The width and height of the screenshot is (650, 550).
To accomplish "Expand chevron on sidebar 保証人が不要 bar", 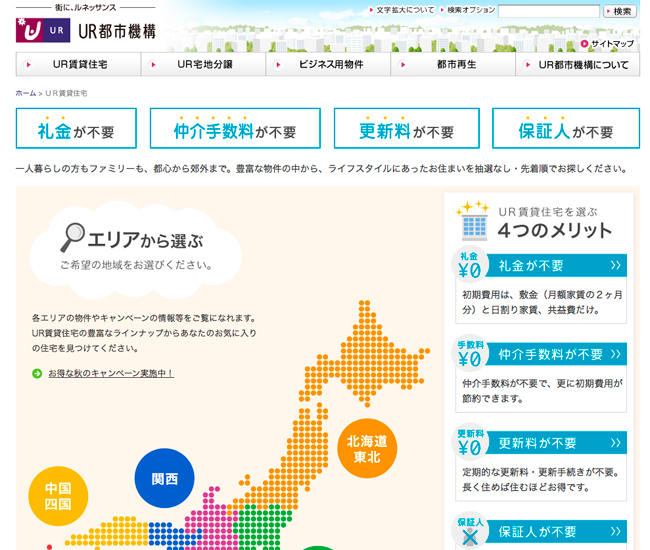I will tap(616, 531).
